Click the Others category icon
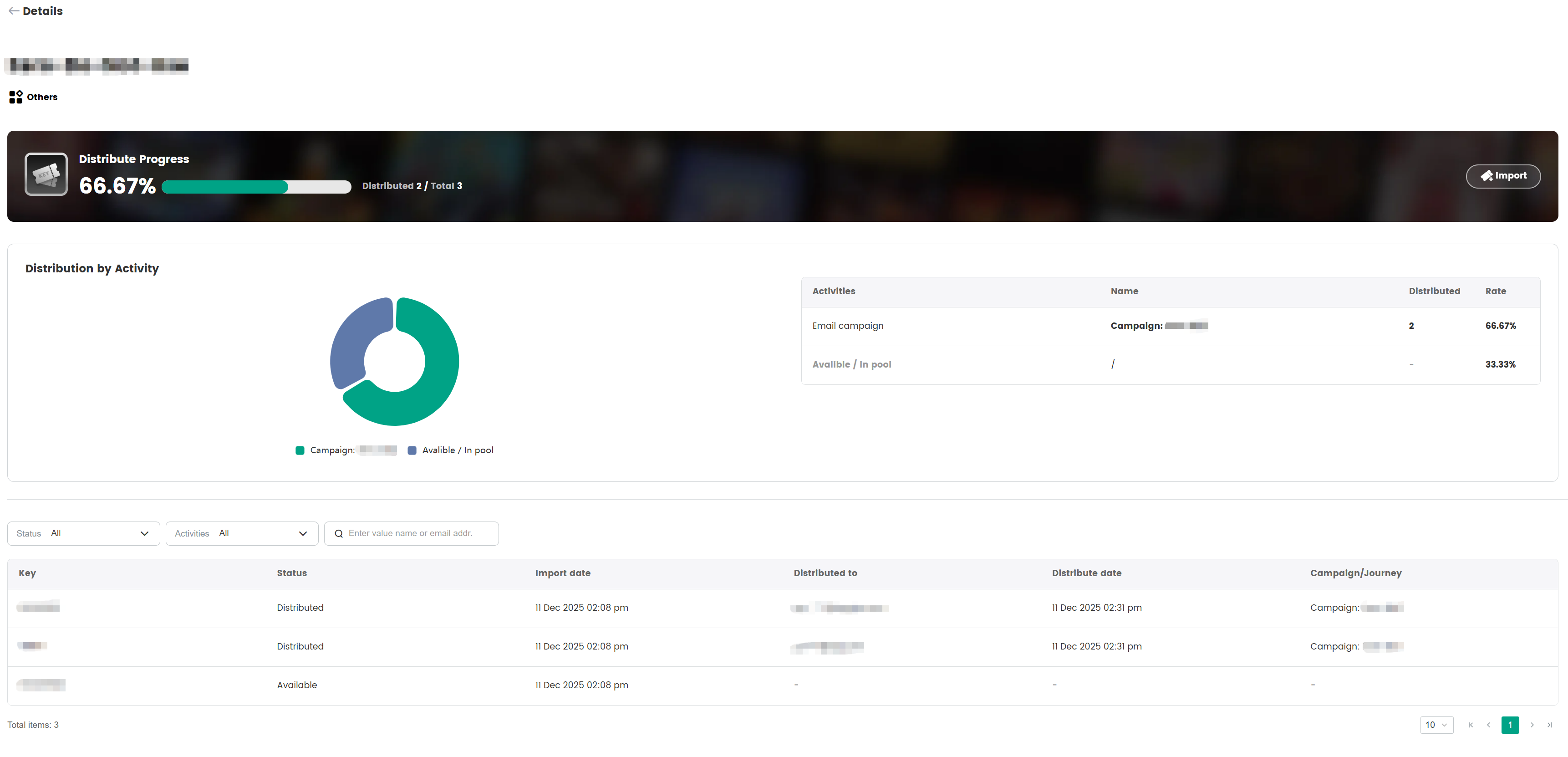 coord(16,97)
